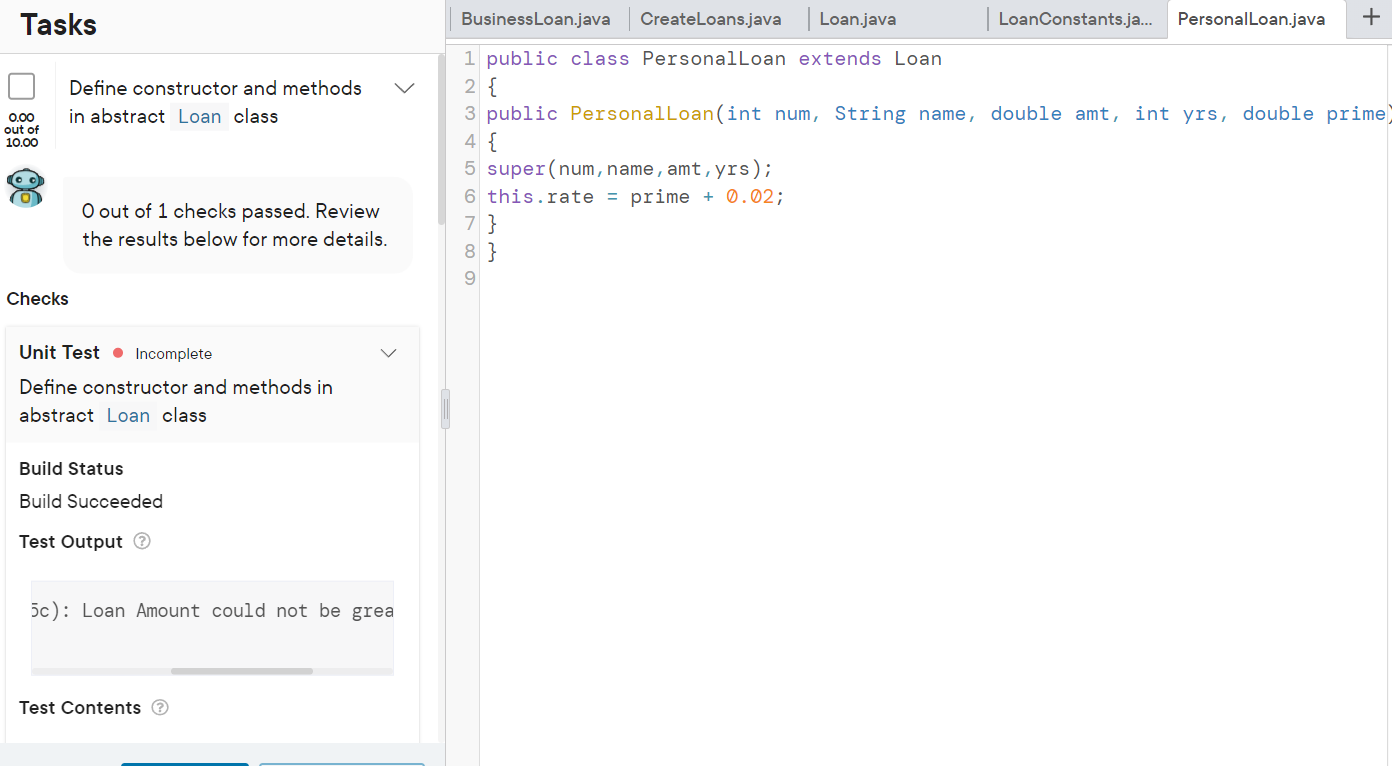The width and height of the screenshot is (1392, 766).
Task: Tick the task completion checkbox
Action: 22,87
